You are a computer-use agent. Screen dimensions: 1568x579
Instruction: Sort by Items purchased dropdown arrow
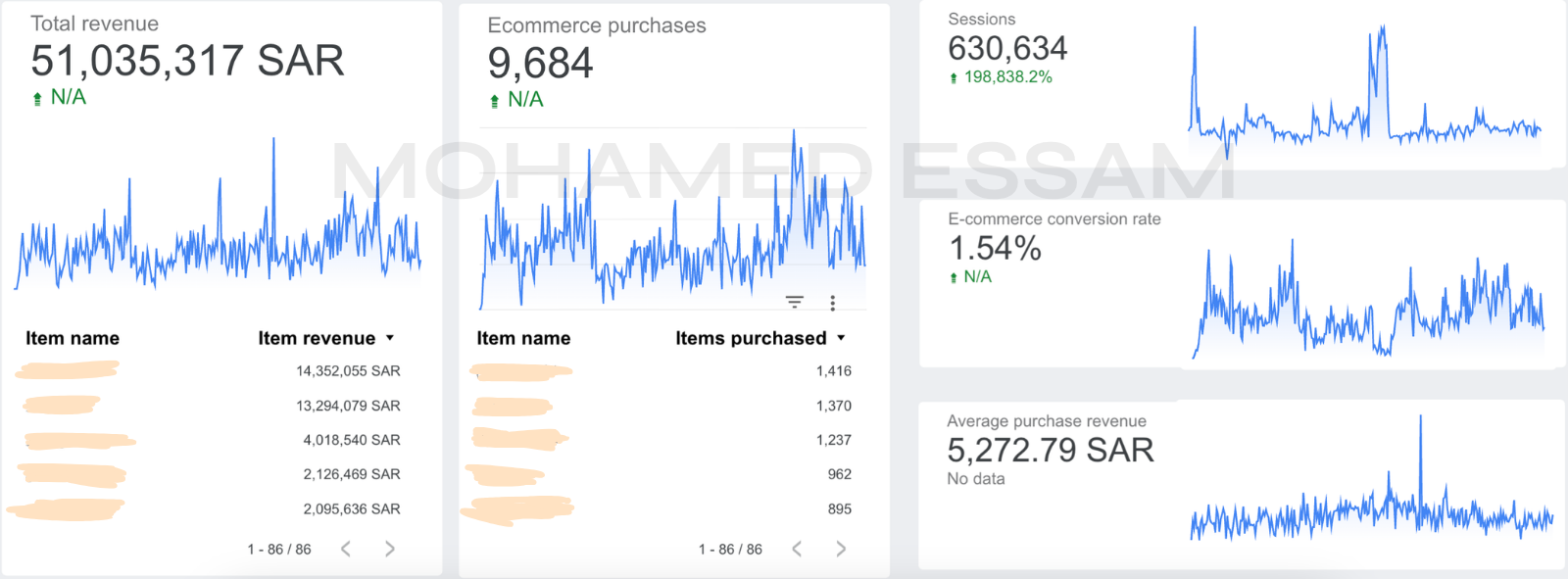coord(841,338)
